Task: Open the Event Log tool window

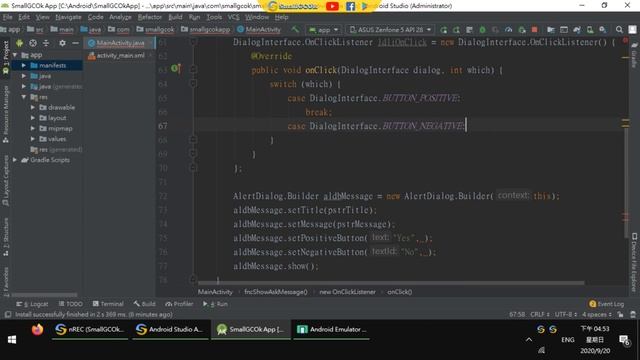Action: coord(607,304)
